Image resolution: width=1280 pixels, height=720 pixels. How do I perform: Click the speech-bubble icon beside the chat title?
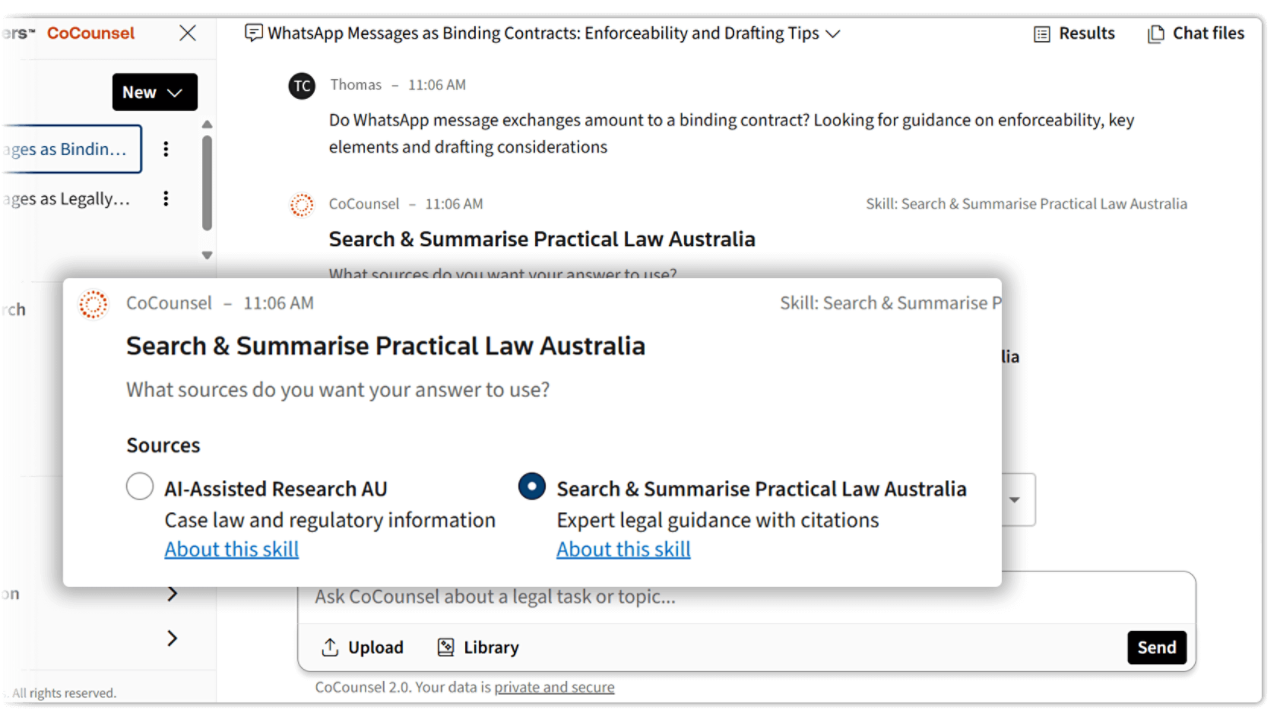tap(252, 33)
